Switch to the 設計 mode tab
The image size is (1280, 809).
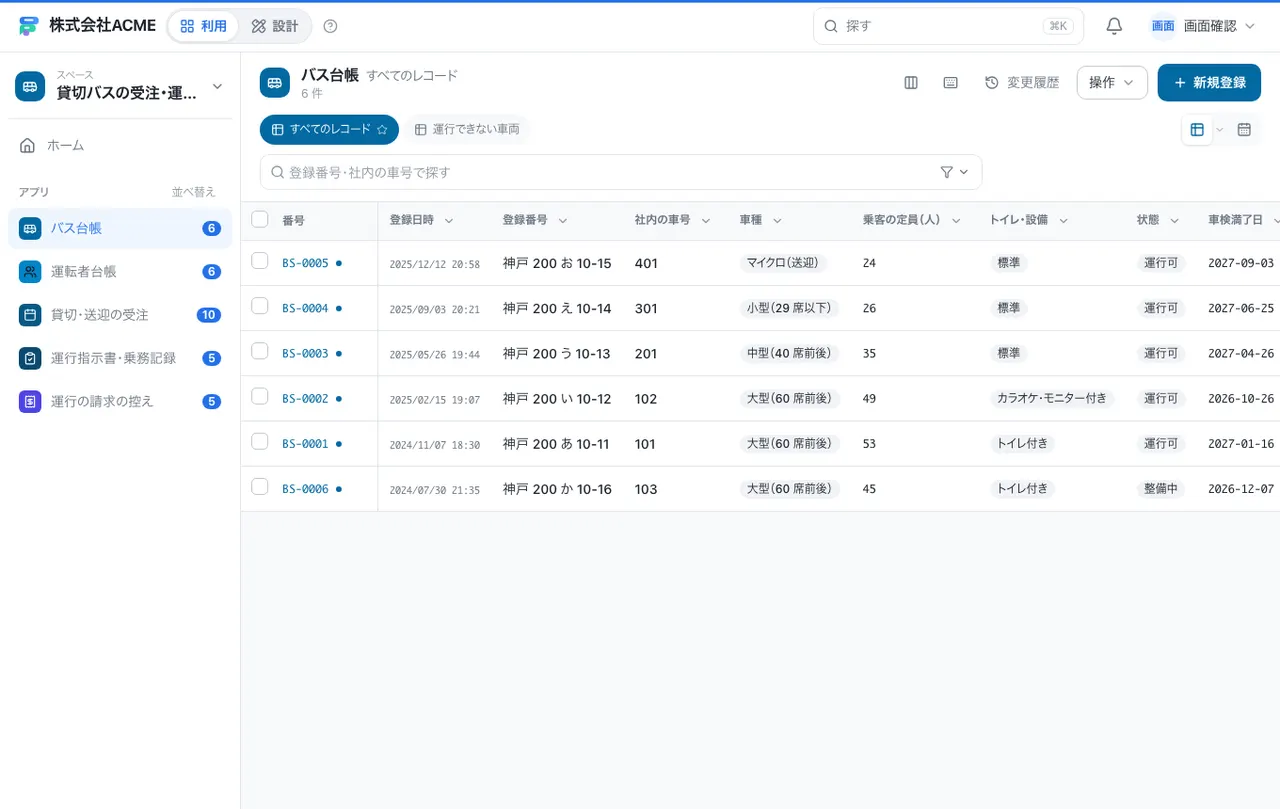[x=275, y=26]
